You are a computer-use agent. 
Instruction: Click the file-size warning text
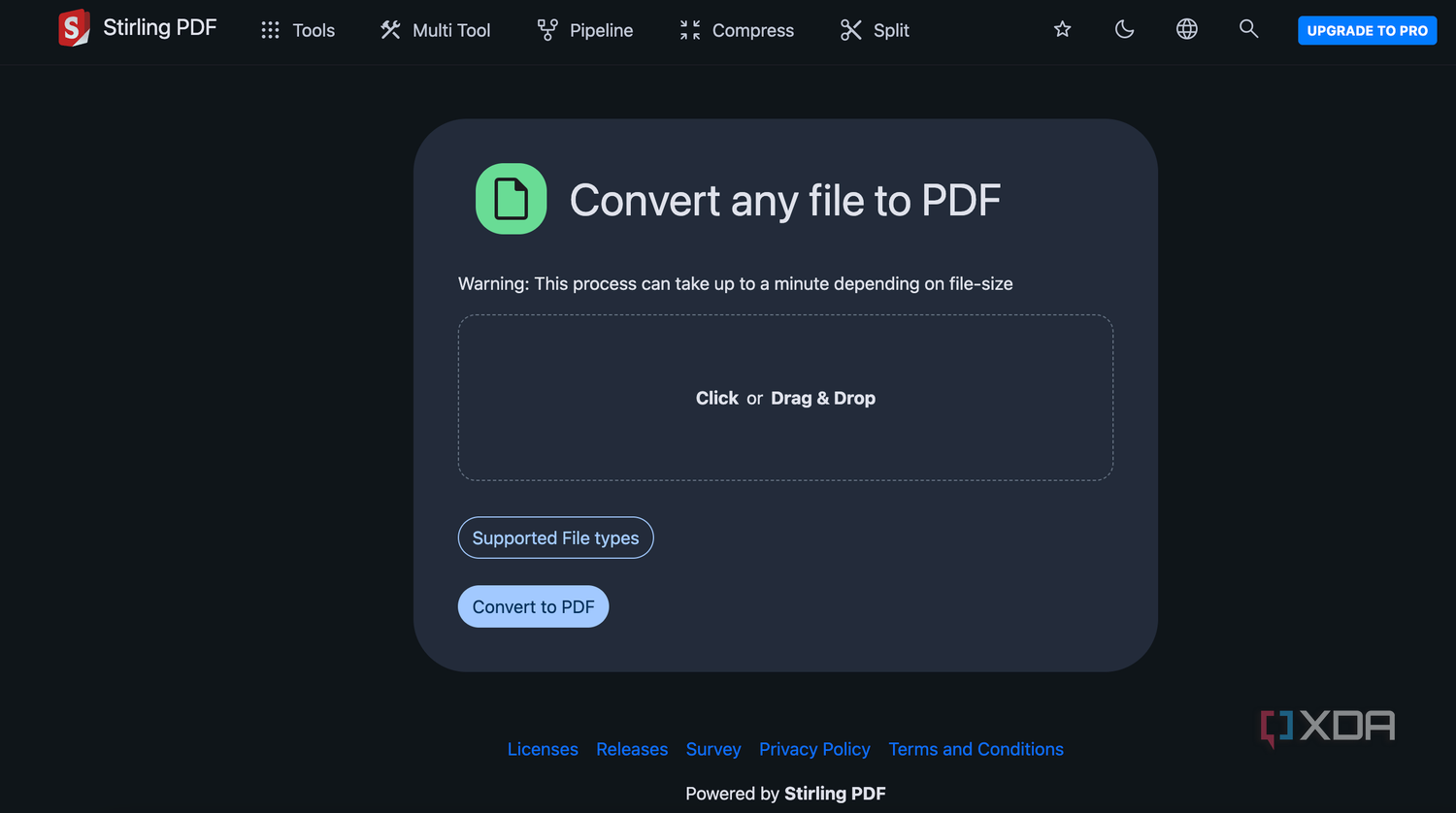pos(736,283)
